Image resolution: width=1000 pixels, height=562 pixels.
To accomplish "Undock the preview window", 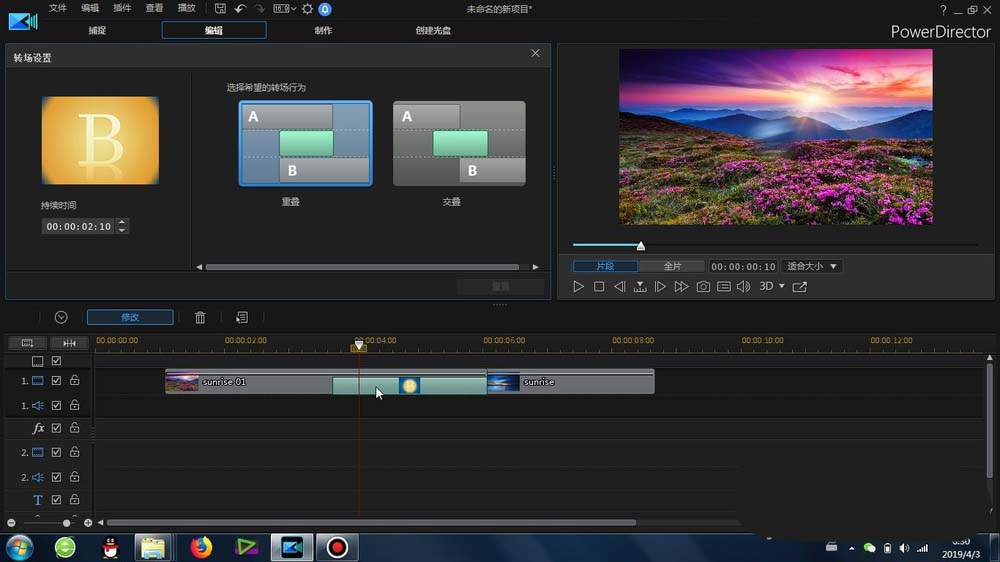I will tap(800, 287).
